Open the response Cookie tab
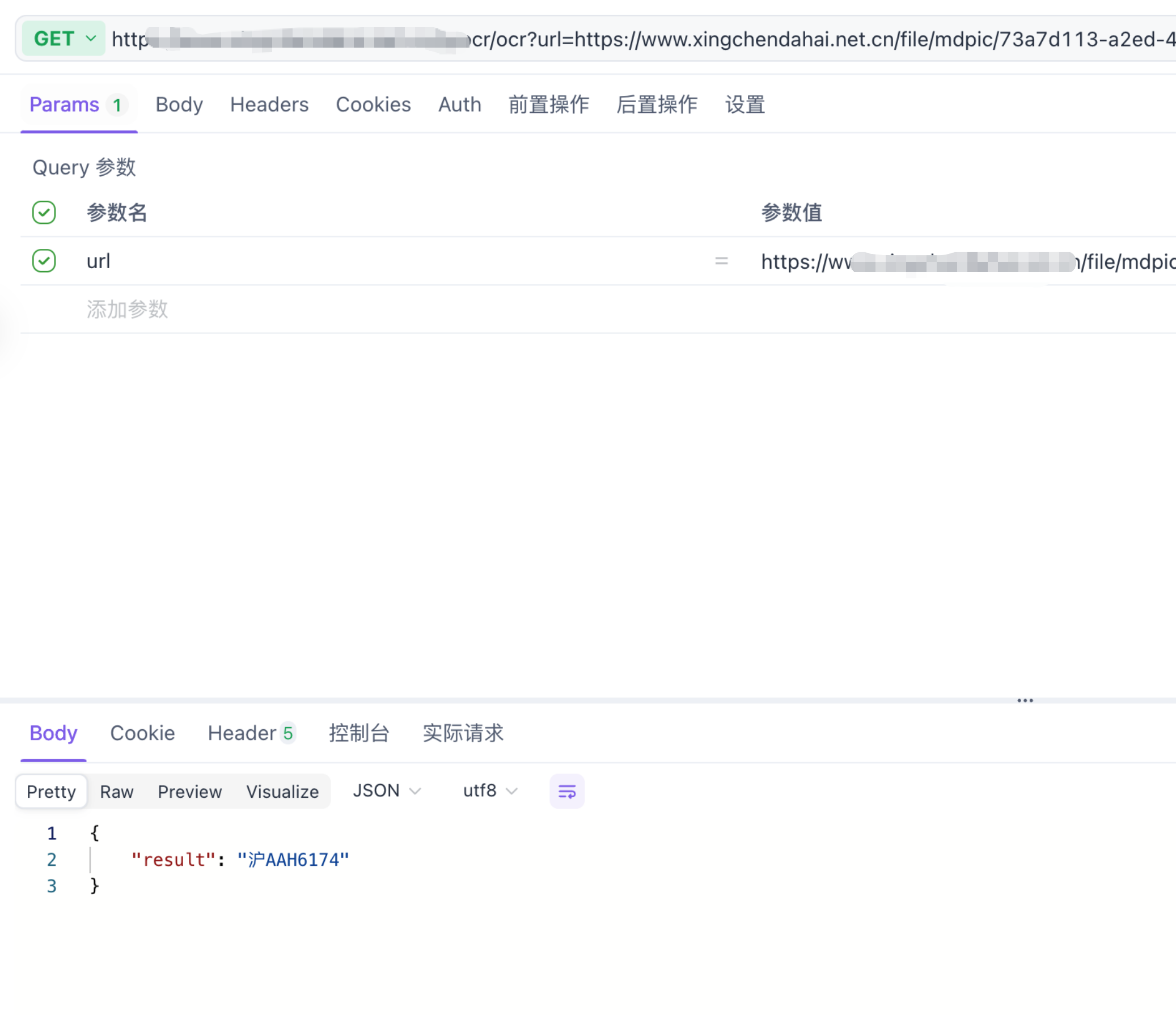 point(142,733)
